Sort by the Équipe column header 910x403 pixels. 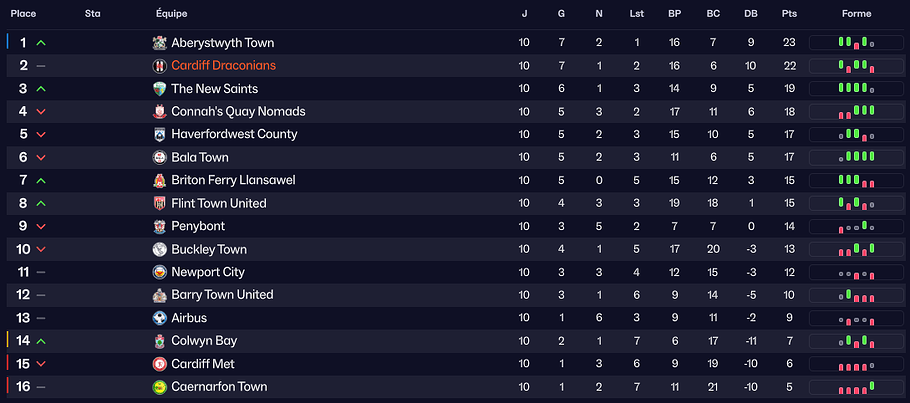(x=172, y=14)
